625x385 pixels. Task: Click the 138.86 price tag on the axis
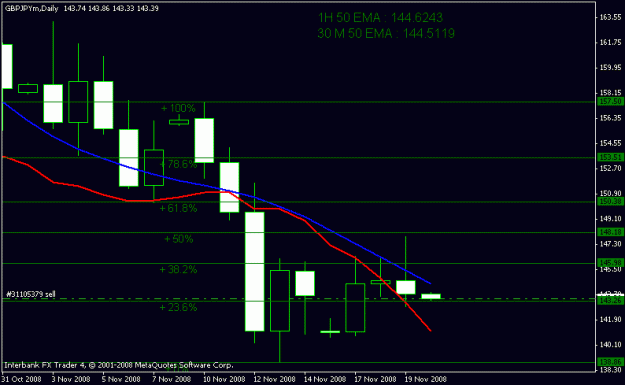(x=610, y=362)
